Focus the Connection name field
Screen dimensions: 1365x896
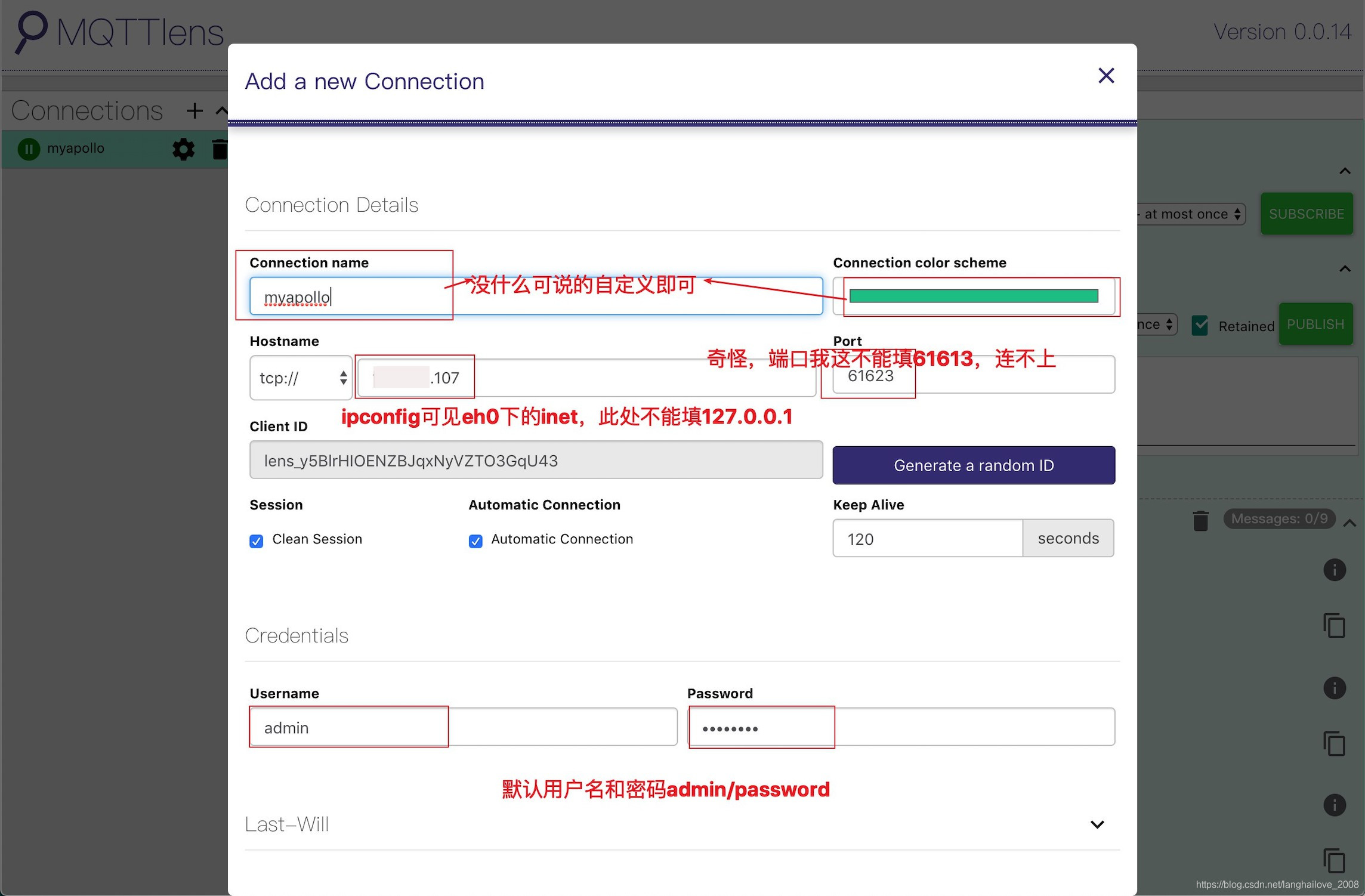click(x=536, y=296)
